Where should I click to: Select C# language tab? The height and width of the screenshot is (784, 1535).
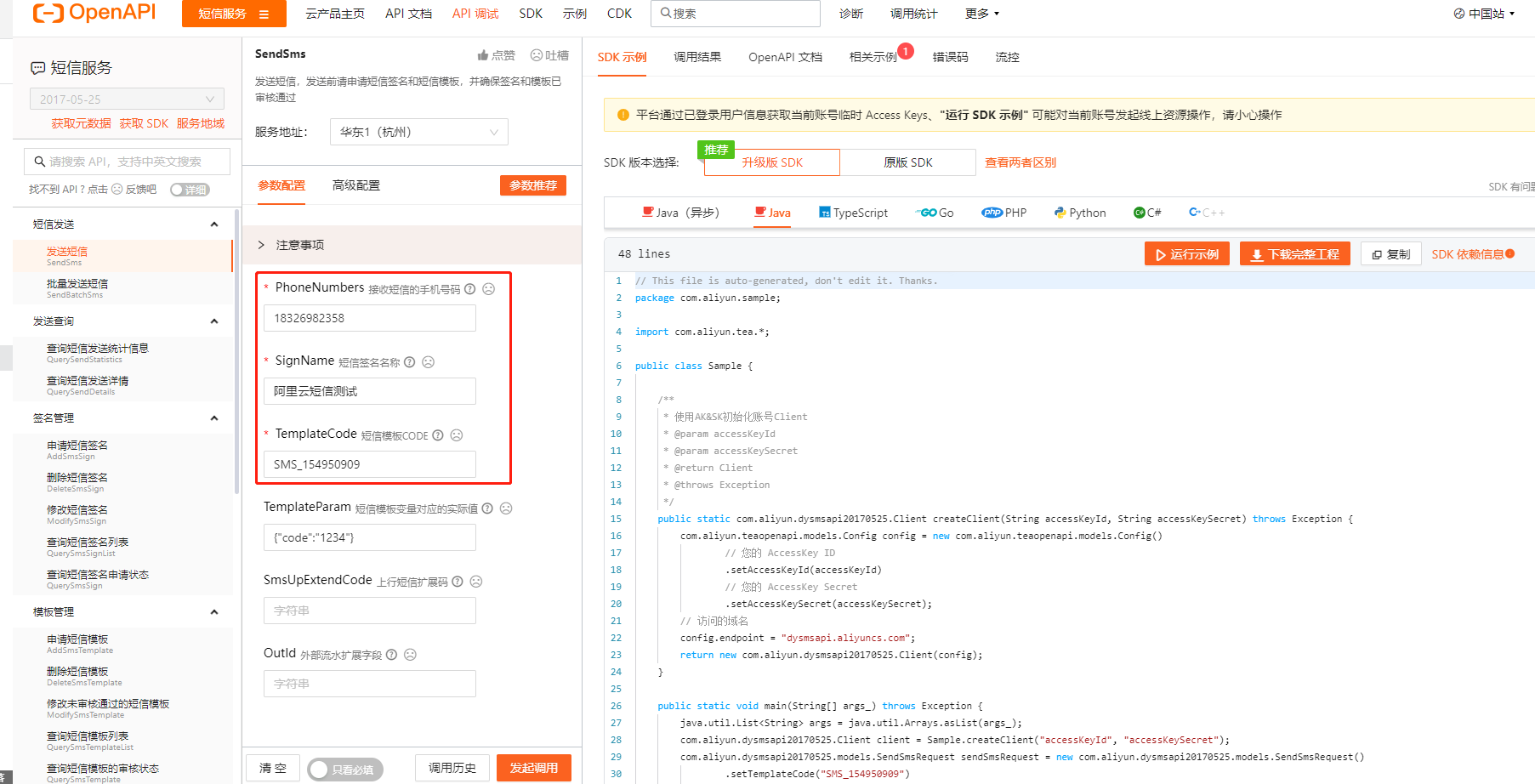pos(1147,213)
